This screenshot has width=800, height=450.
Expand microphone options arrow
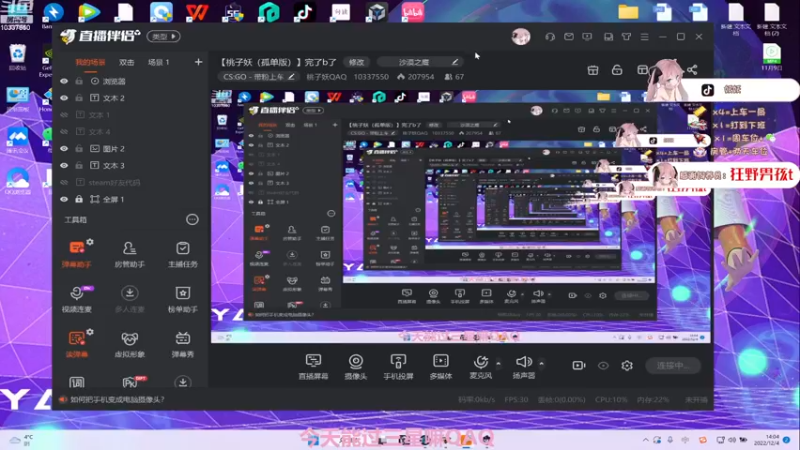click(498, 363)
